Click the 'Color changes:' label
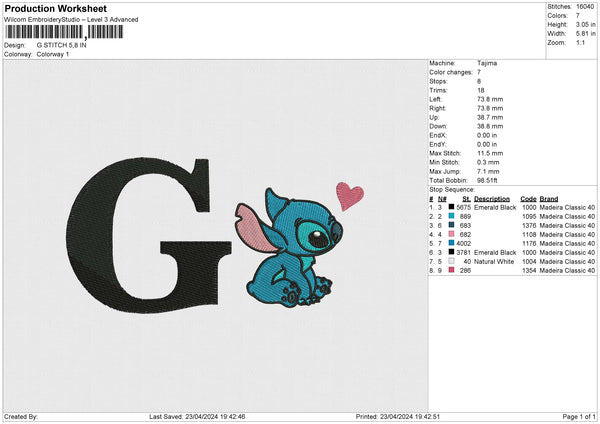Viewport: 600px width, 424px height. point(451,72)
